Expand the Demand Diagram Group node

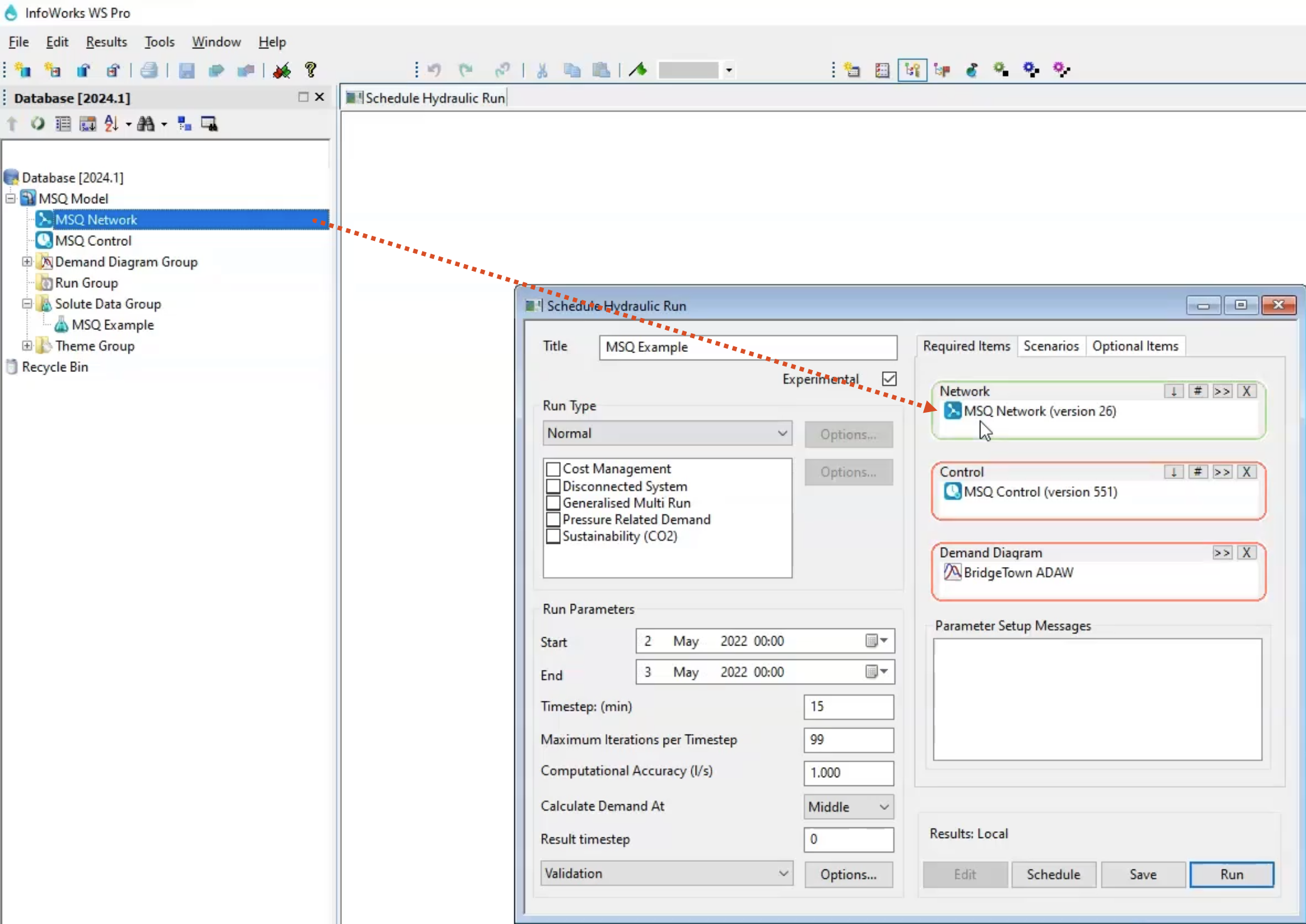point(27,262)
